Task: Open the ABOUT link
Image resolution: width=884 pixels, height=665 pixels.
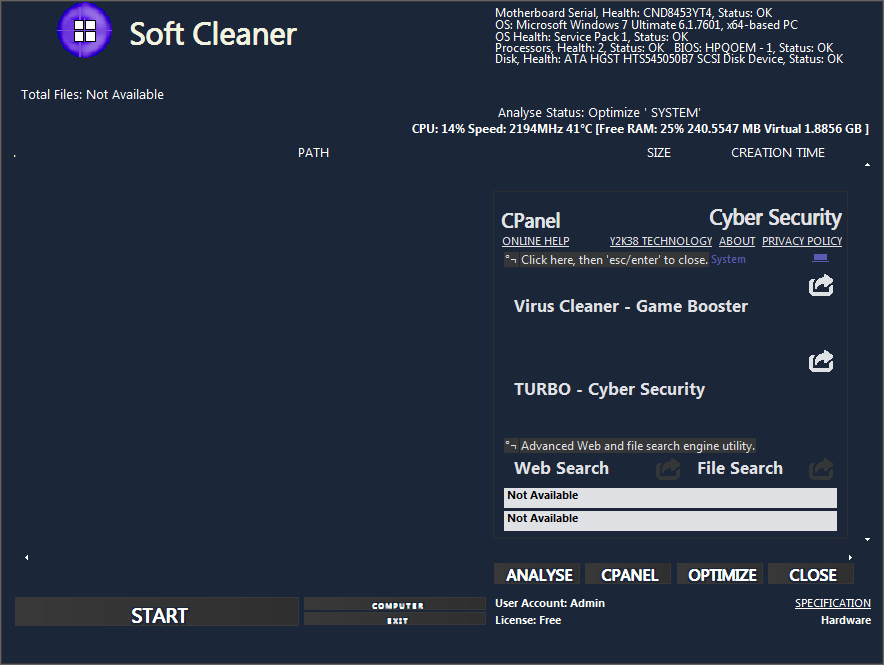Action: click(x=737, y=241)
